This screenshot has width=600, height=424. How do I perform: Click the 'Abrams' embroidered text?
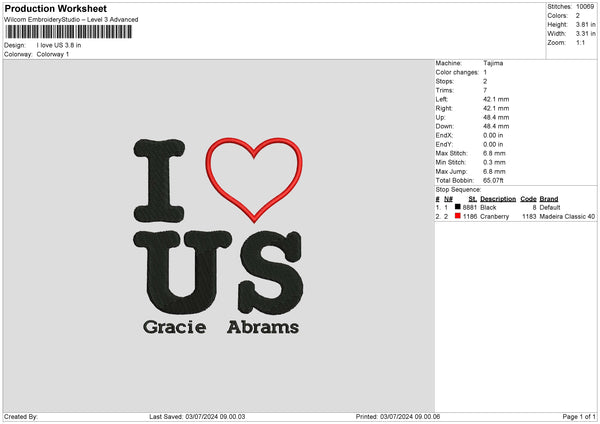tap(263, 327)
